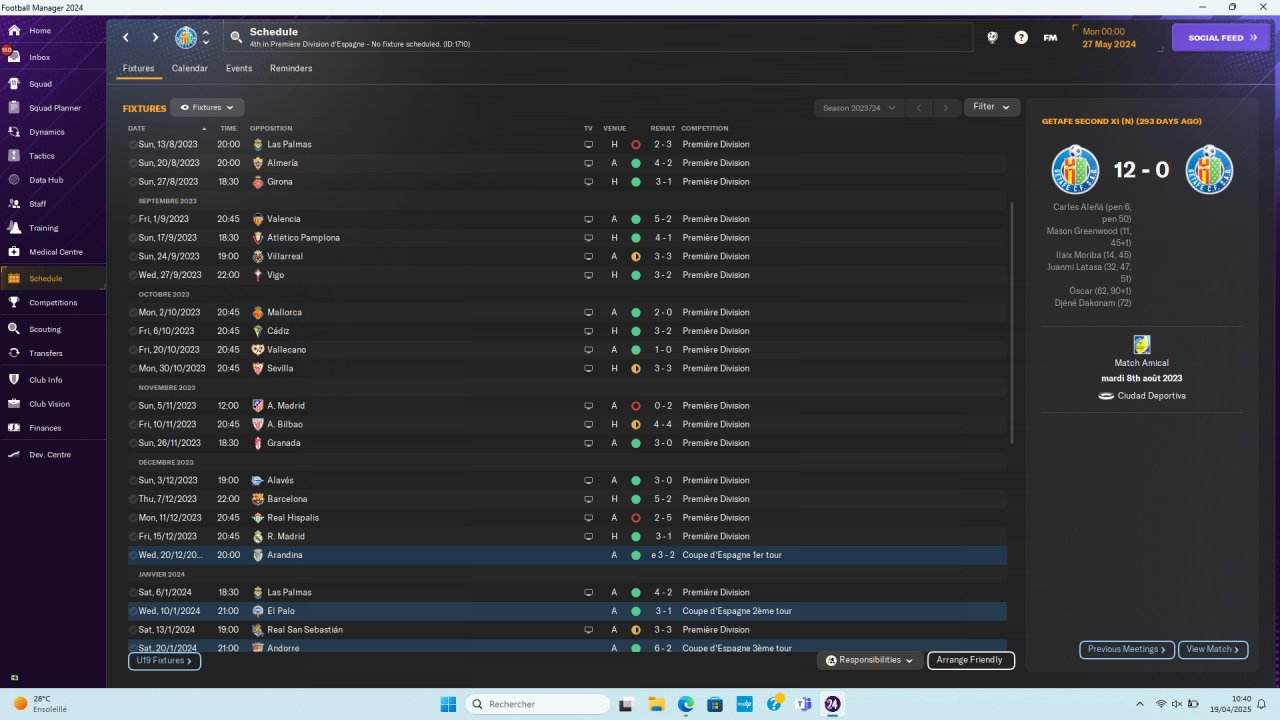
Task: Toggle the reminder circle for Fri, 1/9/2023
Action: tap(133, 219)
